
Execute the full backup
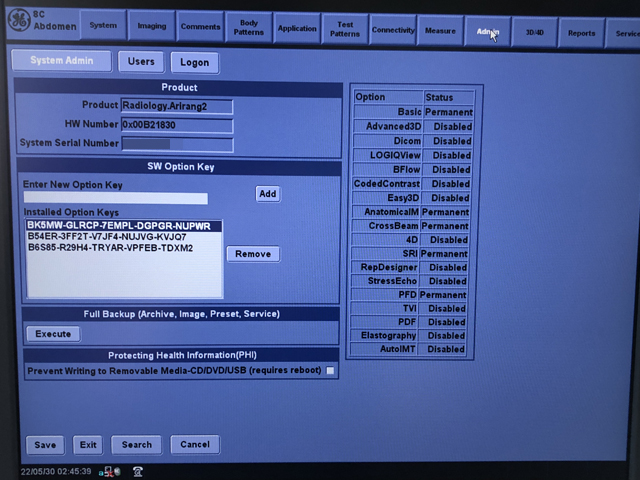tap(53, 334)
